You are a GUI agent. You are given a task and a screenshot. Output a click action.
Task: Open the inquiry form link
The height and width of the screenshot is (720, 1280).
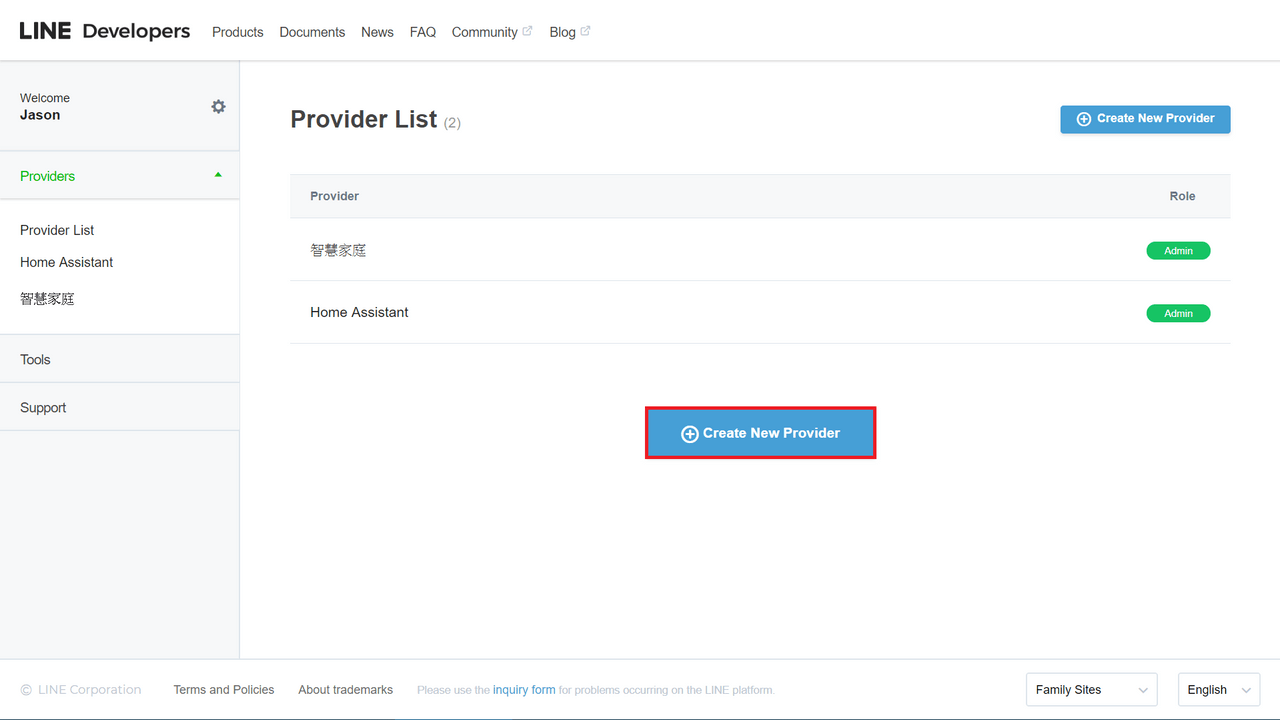(x=524, y=690)
